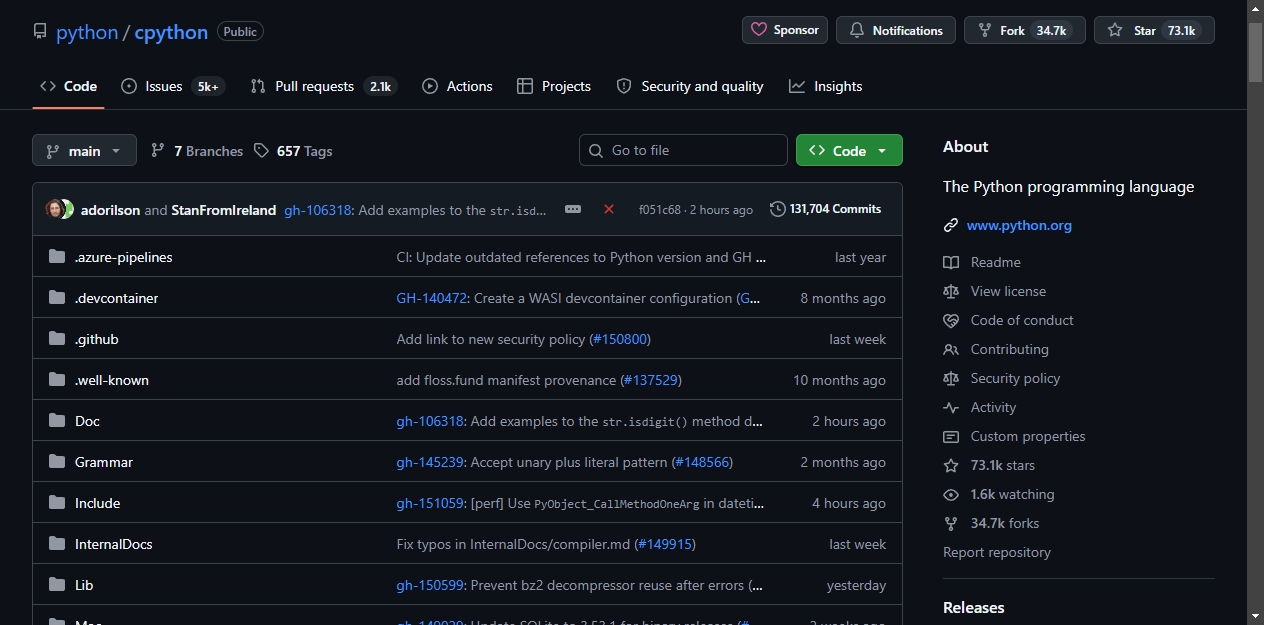Open the gh-106318 link in latest commit bar
The image size is (1264, 625).
tap(318, 210)
